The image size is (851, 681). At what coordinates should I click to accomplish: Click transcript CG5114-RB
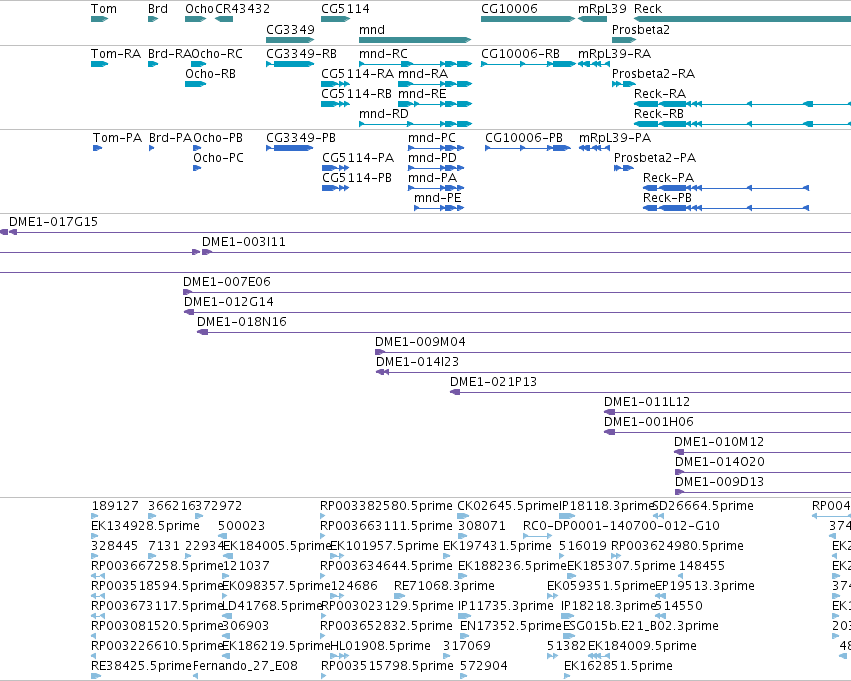click(335, 104)
